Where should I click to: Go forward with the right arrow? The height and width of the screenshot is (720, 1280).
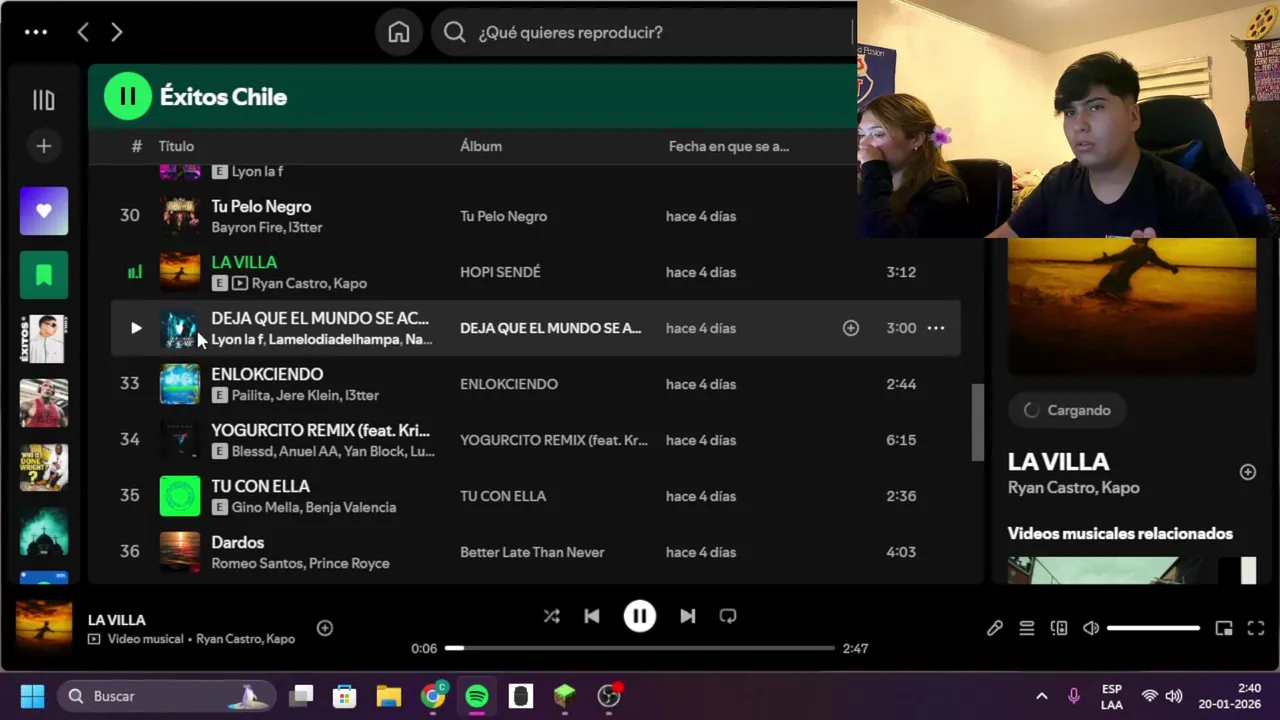coord(116,32)
